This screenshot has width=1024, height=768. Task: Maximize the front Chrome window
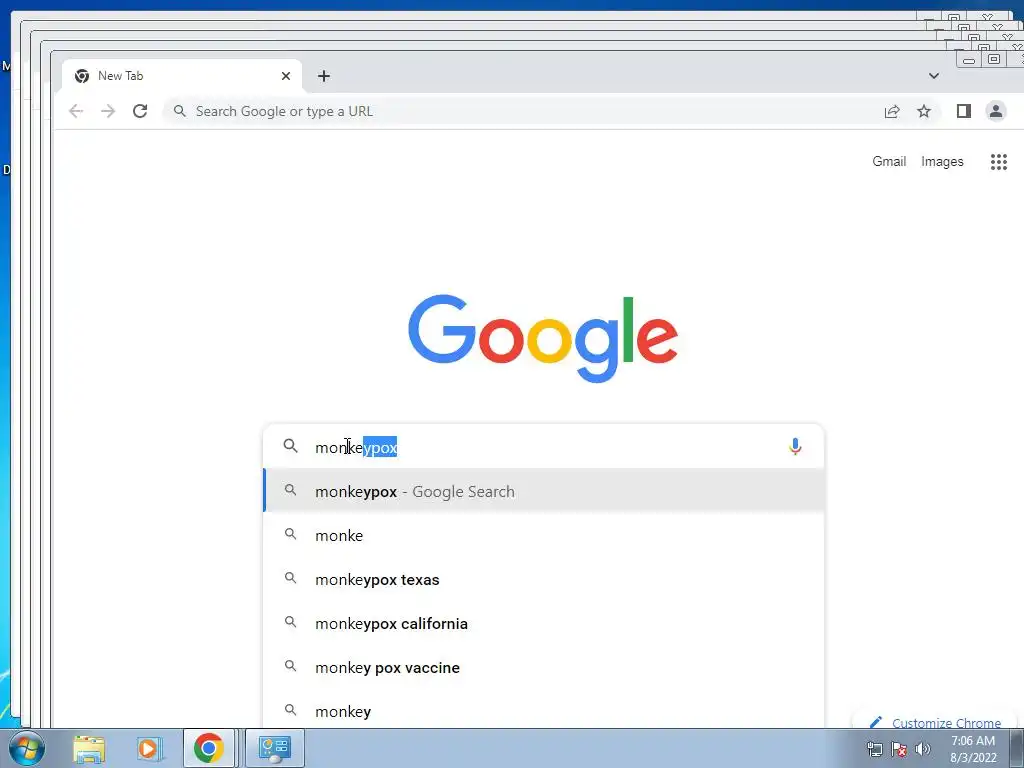pos(994,59)
